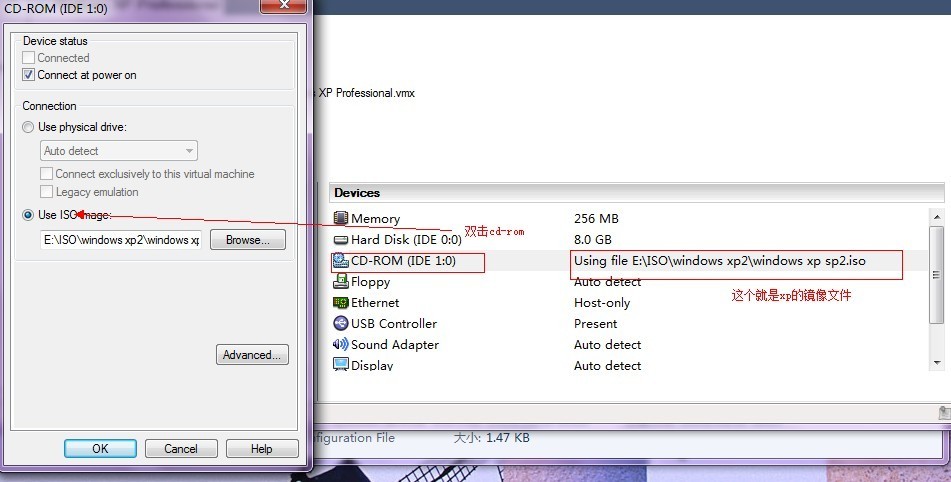Select the Sound Adapter row
The image size is (951, 482).
point(395,344)
